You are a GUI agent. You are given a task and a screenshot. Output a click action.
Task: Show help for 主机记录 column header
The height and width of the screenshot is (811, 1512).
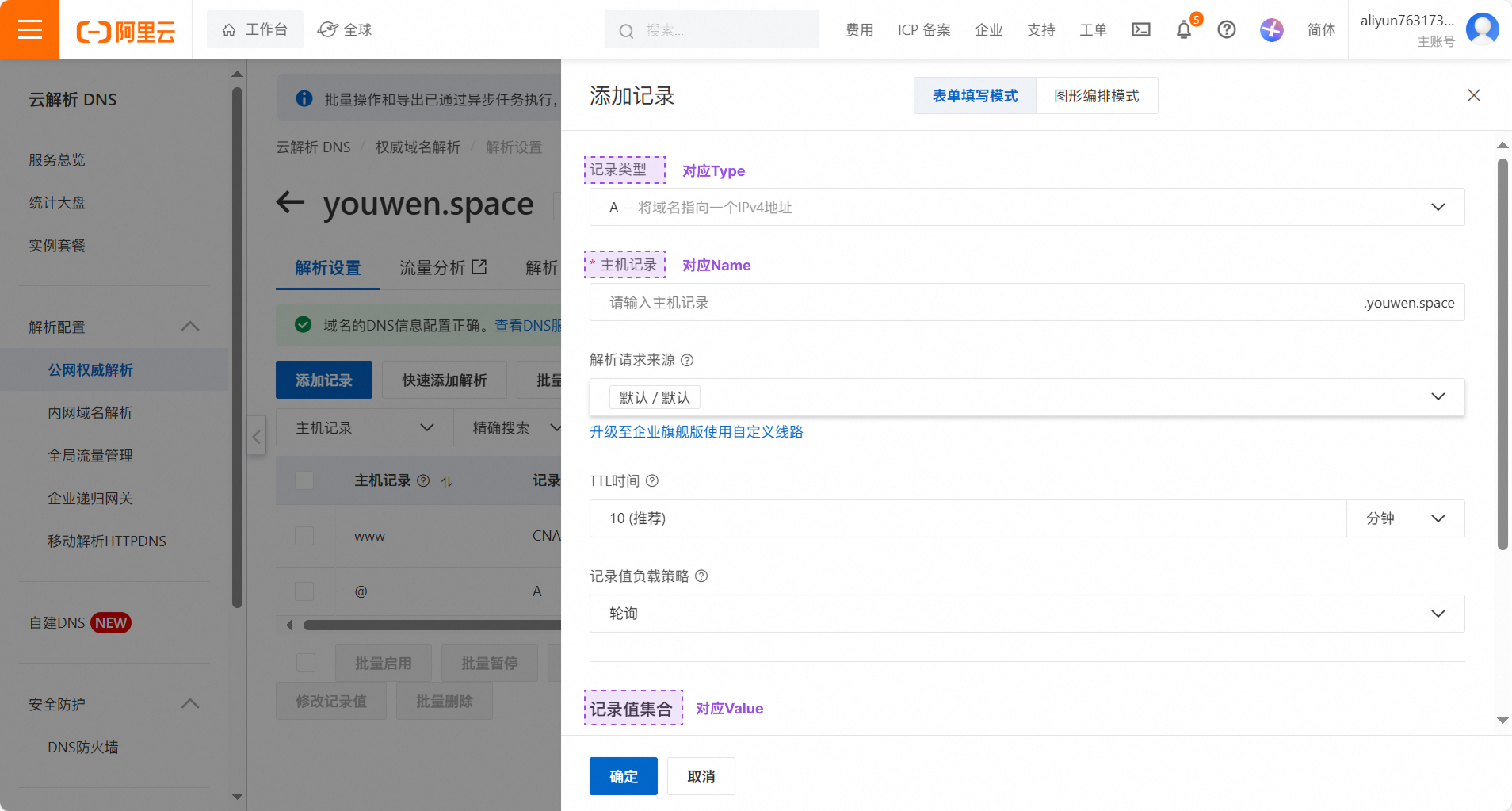coord(423,480)
